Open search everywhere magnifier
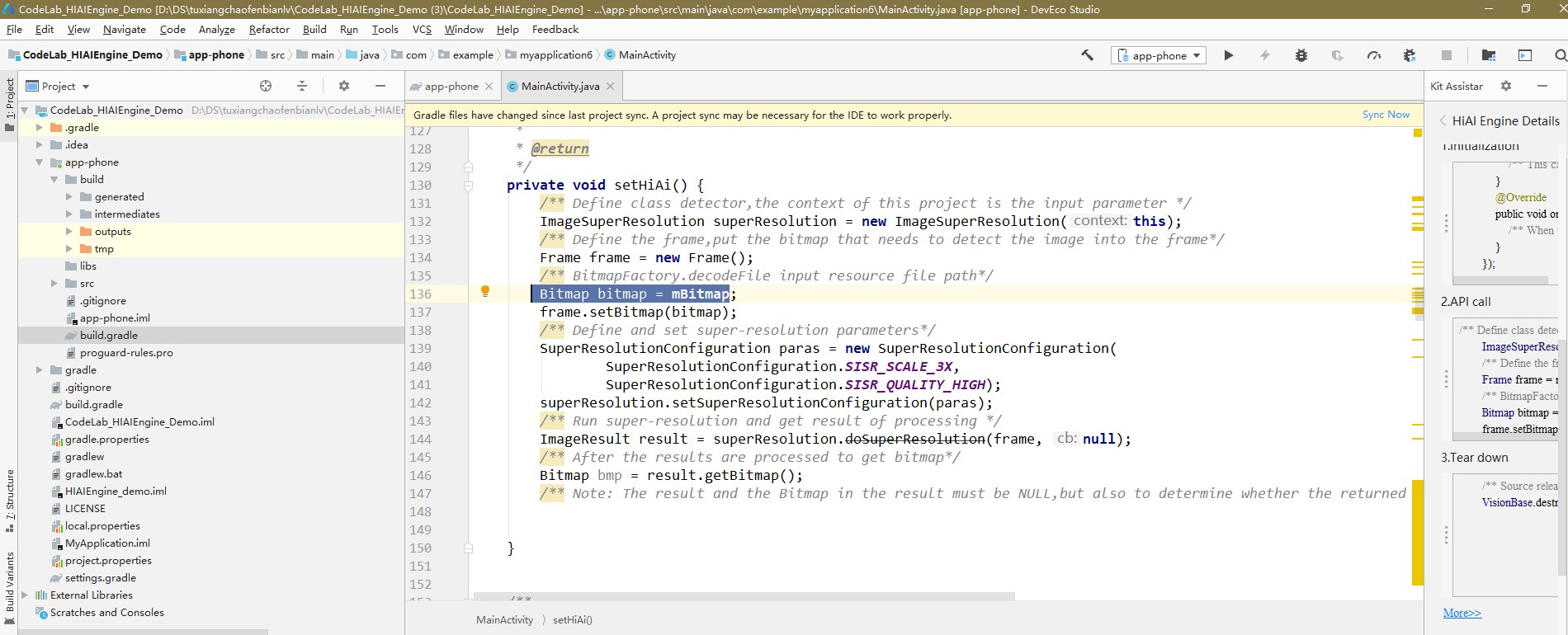Screen dimensions: 1568x635 tap(1560, 55)
